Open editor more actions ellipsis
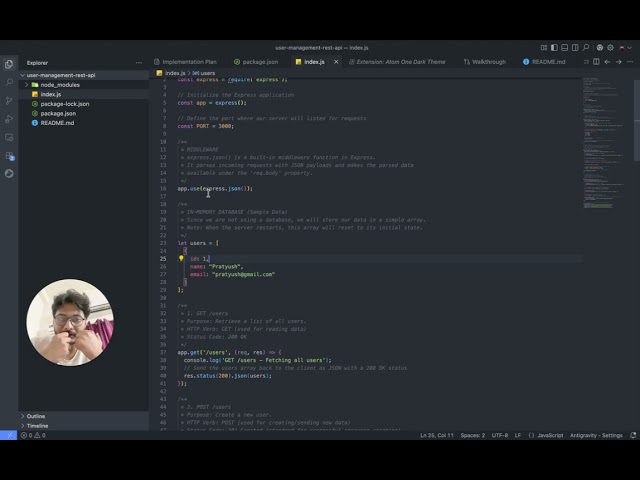Viewport: 640px width, 480px height. pos(630,62)
